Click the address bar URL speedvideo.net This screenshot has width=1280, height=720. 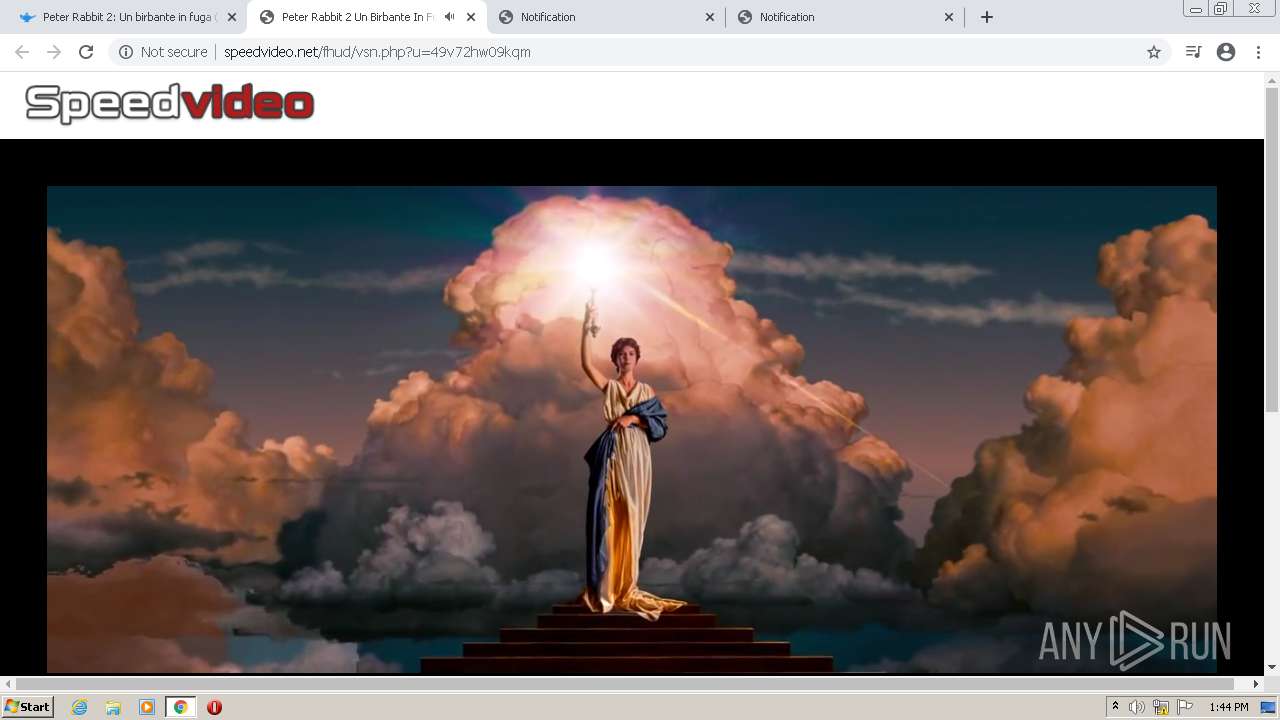377,52
